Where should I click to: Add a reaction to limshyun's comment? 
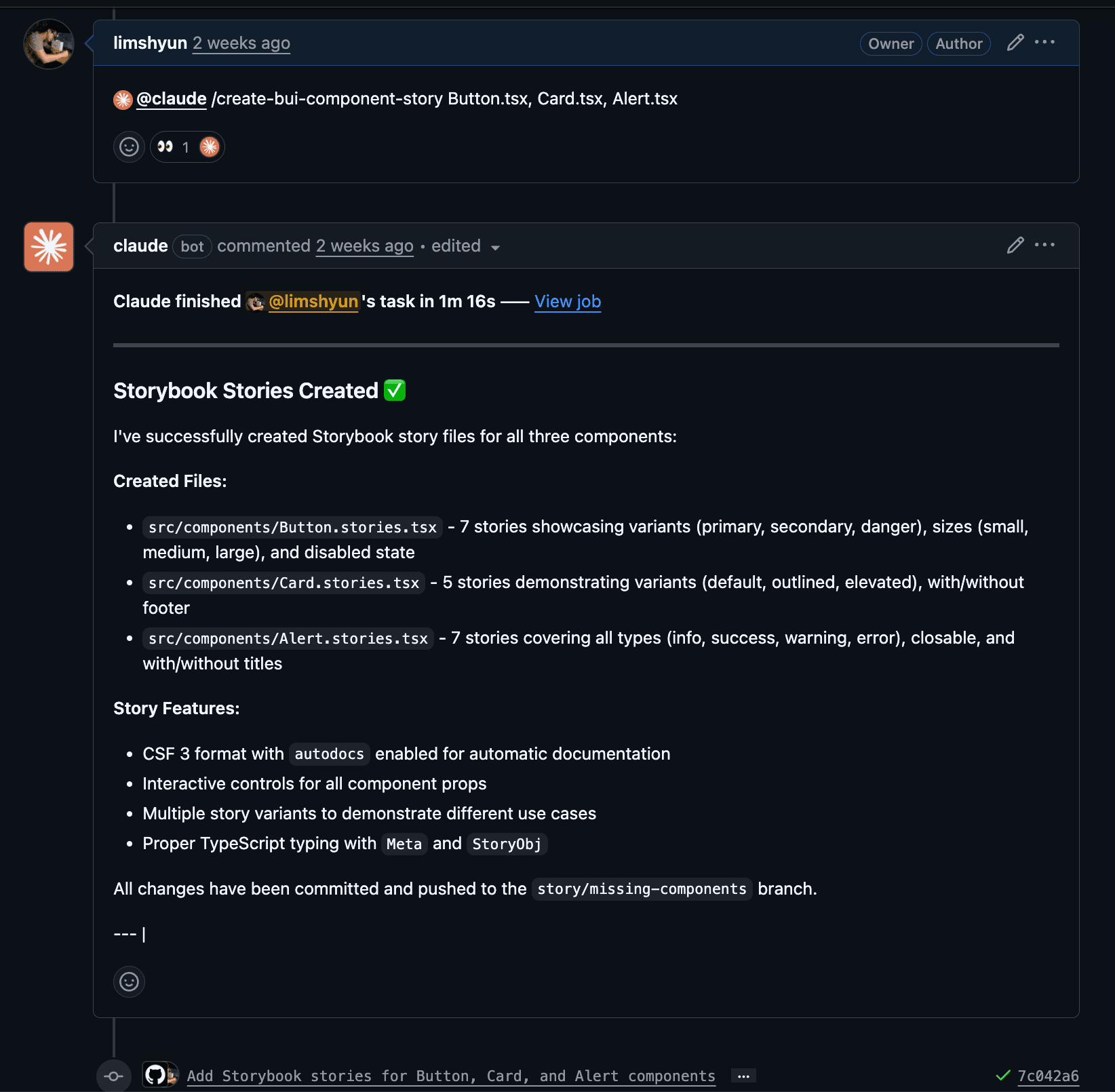[x=129, y=147]
